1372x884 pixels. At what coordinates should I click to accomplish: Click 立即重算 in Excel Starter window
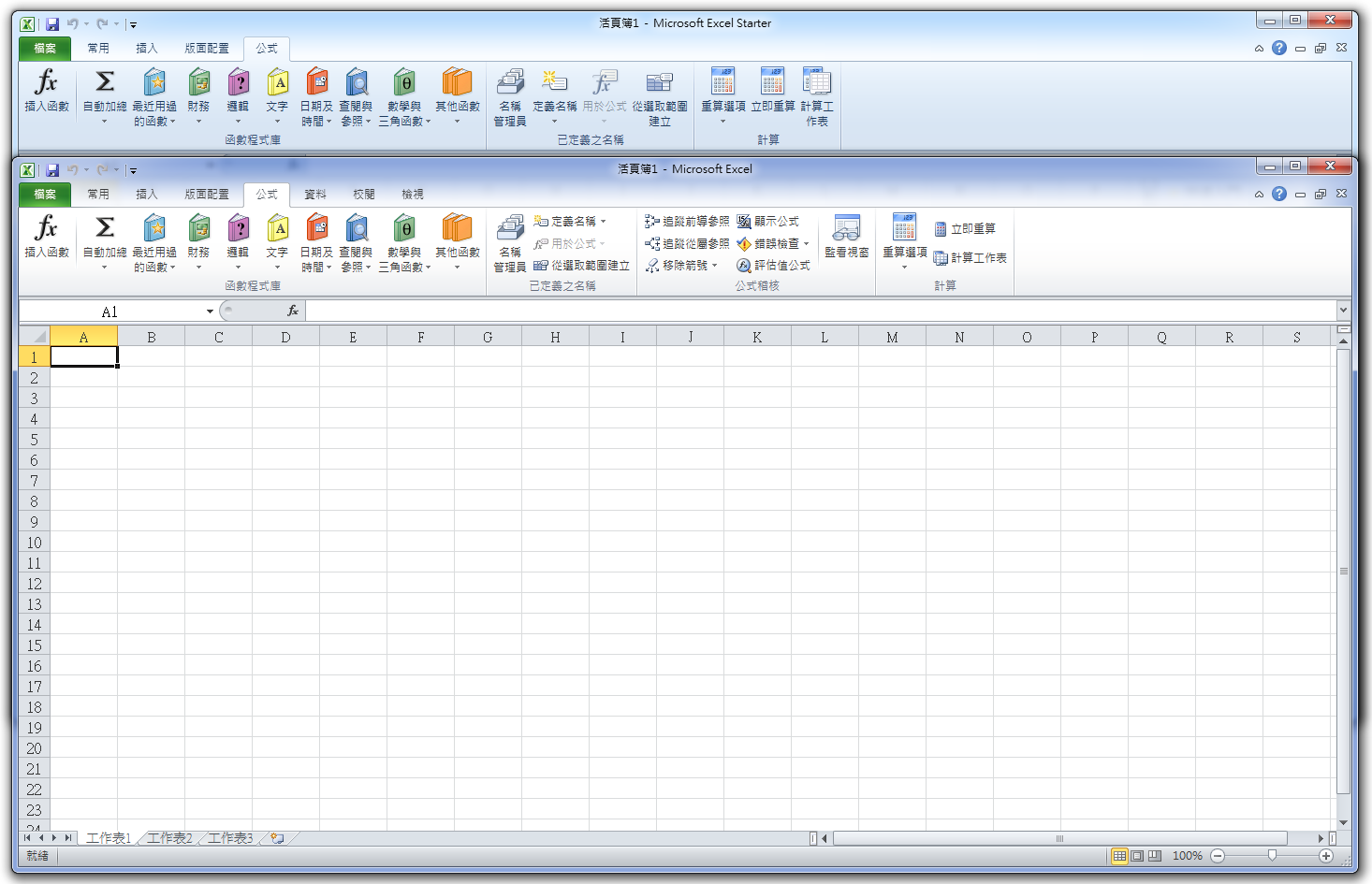click(773, 90)
